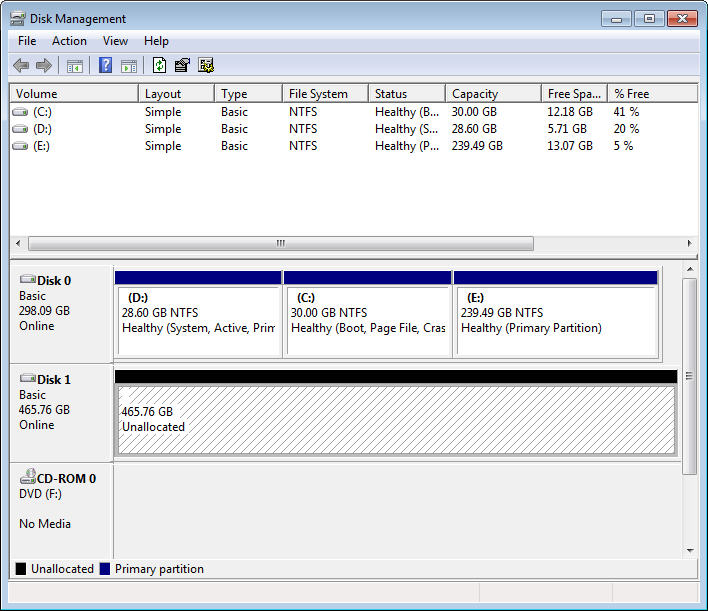
Task: Click the Healthy (P... status cell
Action: [x=407, y=146]
